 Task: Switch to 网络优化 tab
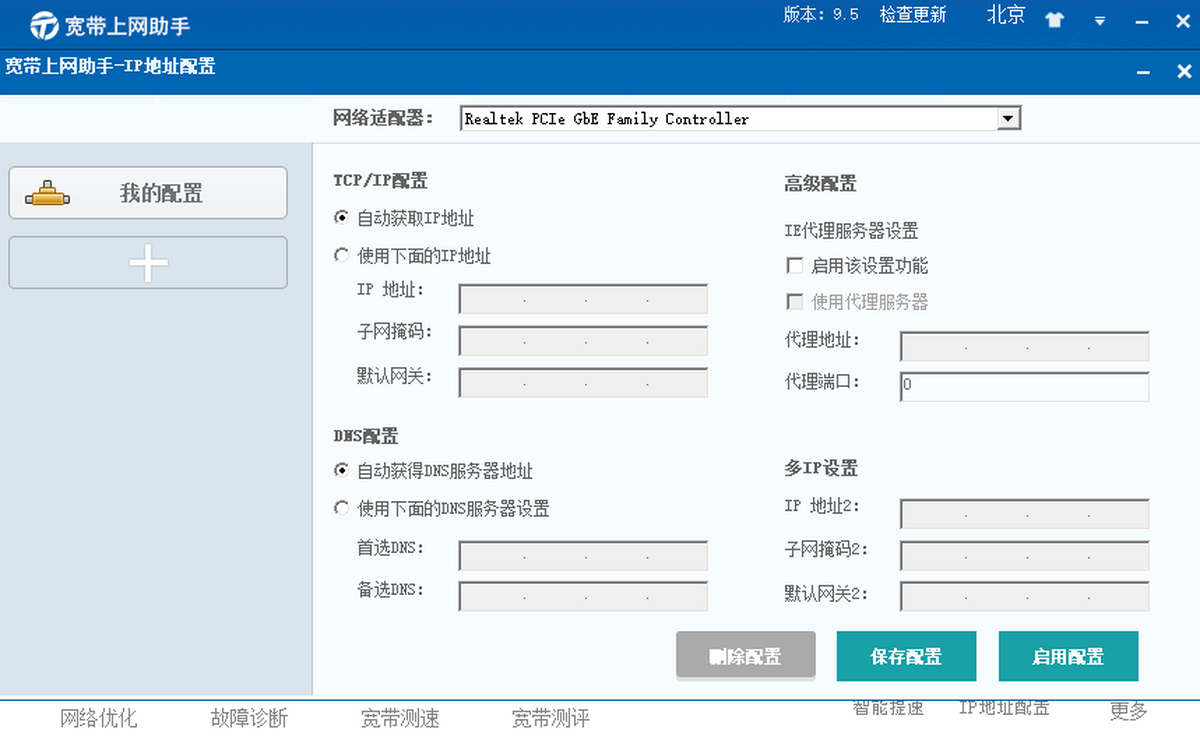coord(99,718)
